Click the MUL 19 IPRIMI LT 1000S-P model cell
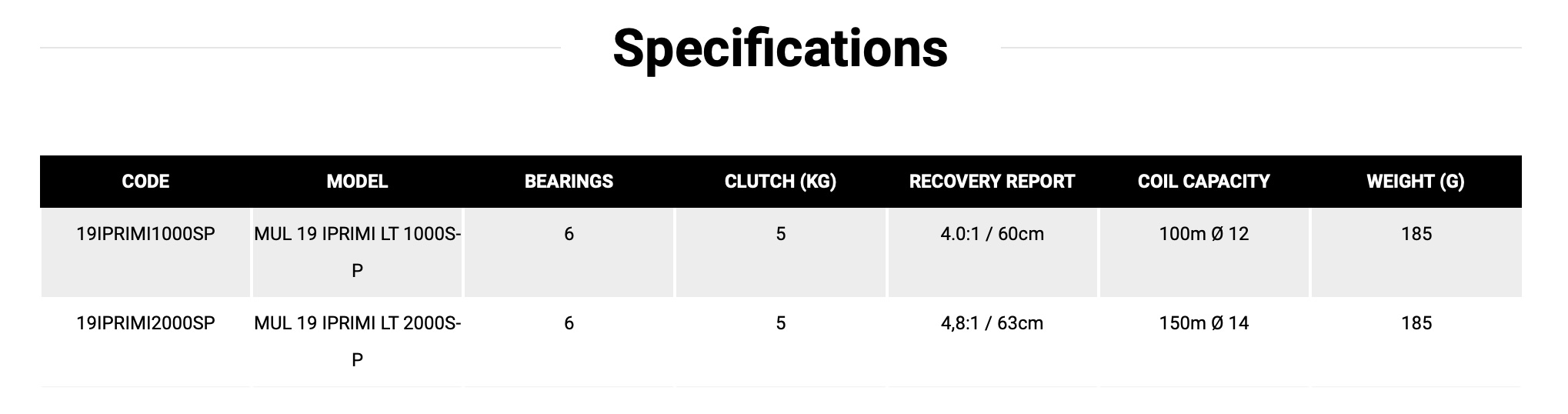Screen dimensions: 1568x414 click(x=357, y=252)
